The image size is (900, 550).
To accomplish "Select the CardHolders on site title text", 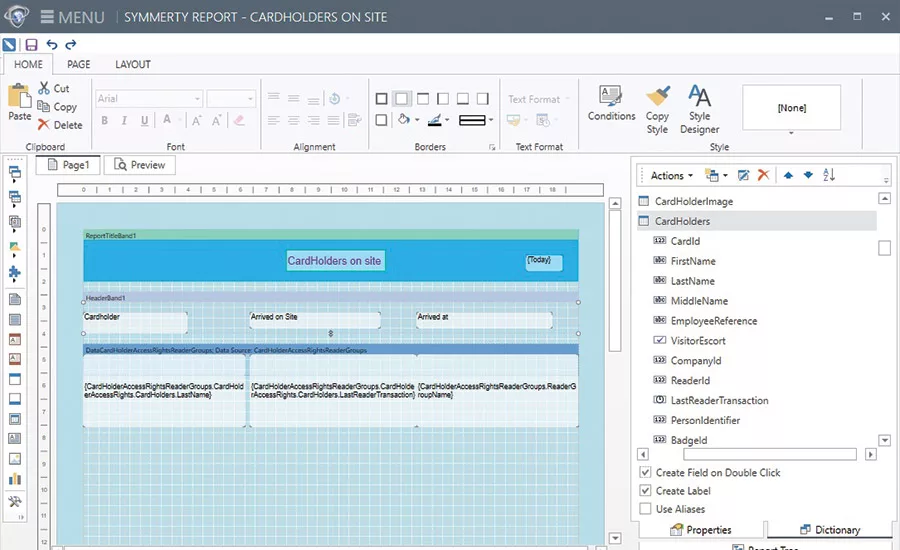I will coord(335,261).
